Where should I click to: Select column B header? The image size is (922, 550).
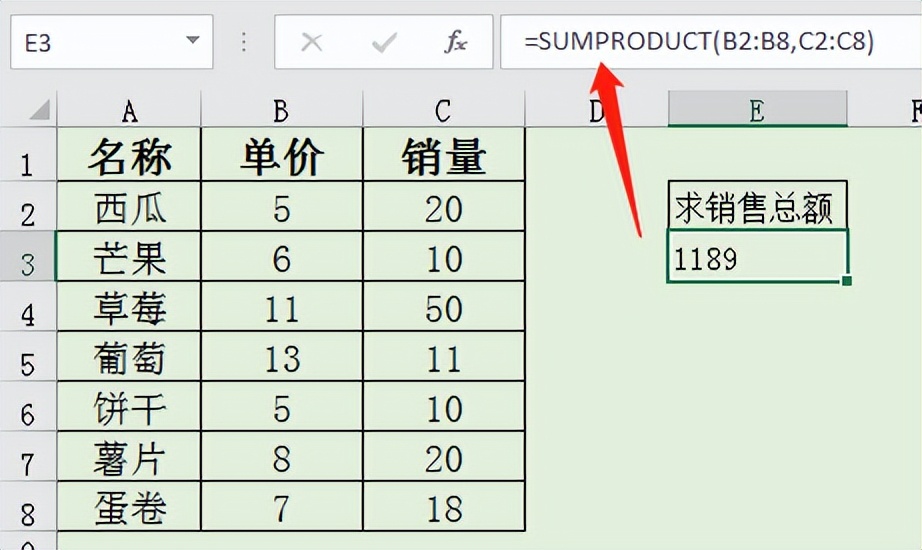point(281,110)
